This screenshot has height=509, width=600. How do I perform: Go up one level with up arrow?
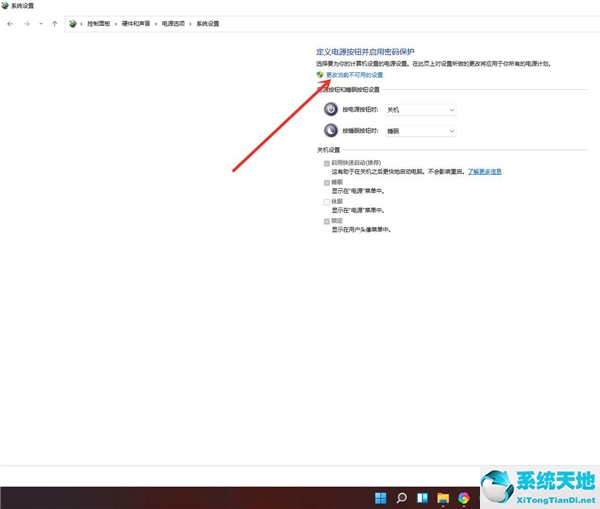pos(55,24)
